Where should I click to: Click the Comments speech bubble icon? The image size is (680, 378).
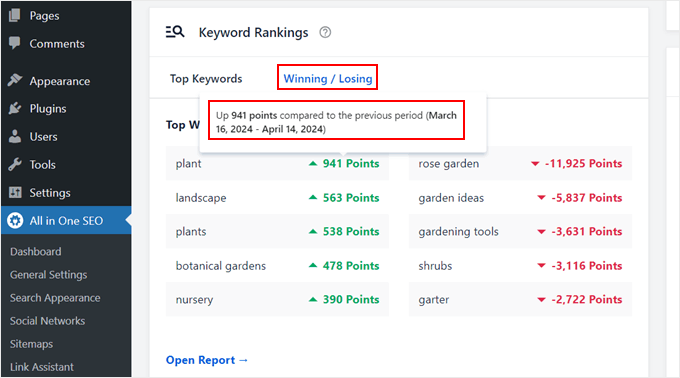pos(15,43)
